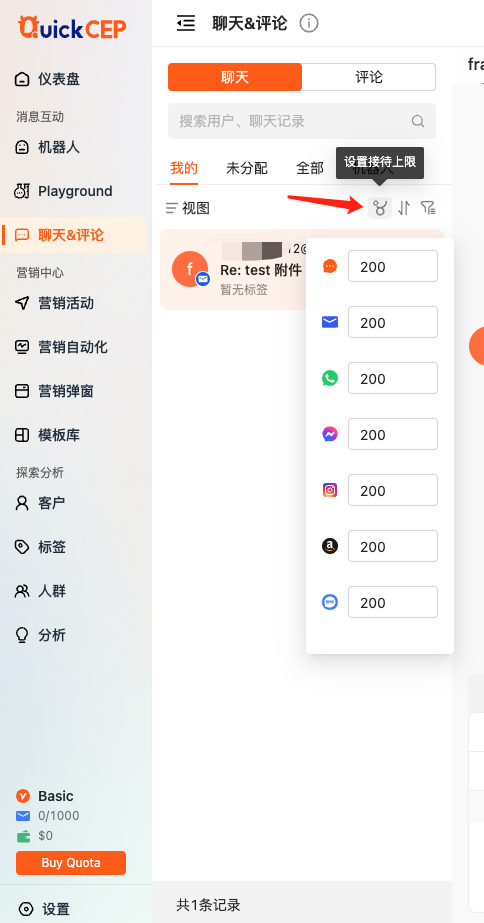Switch to the 评论 toggle tab
Image resolution: width=484 pixels, height=923 pixels.
[x=369, y=77]
